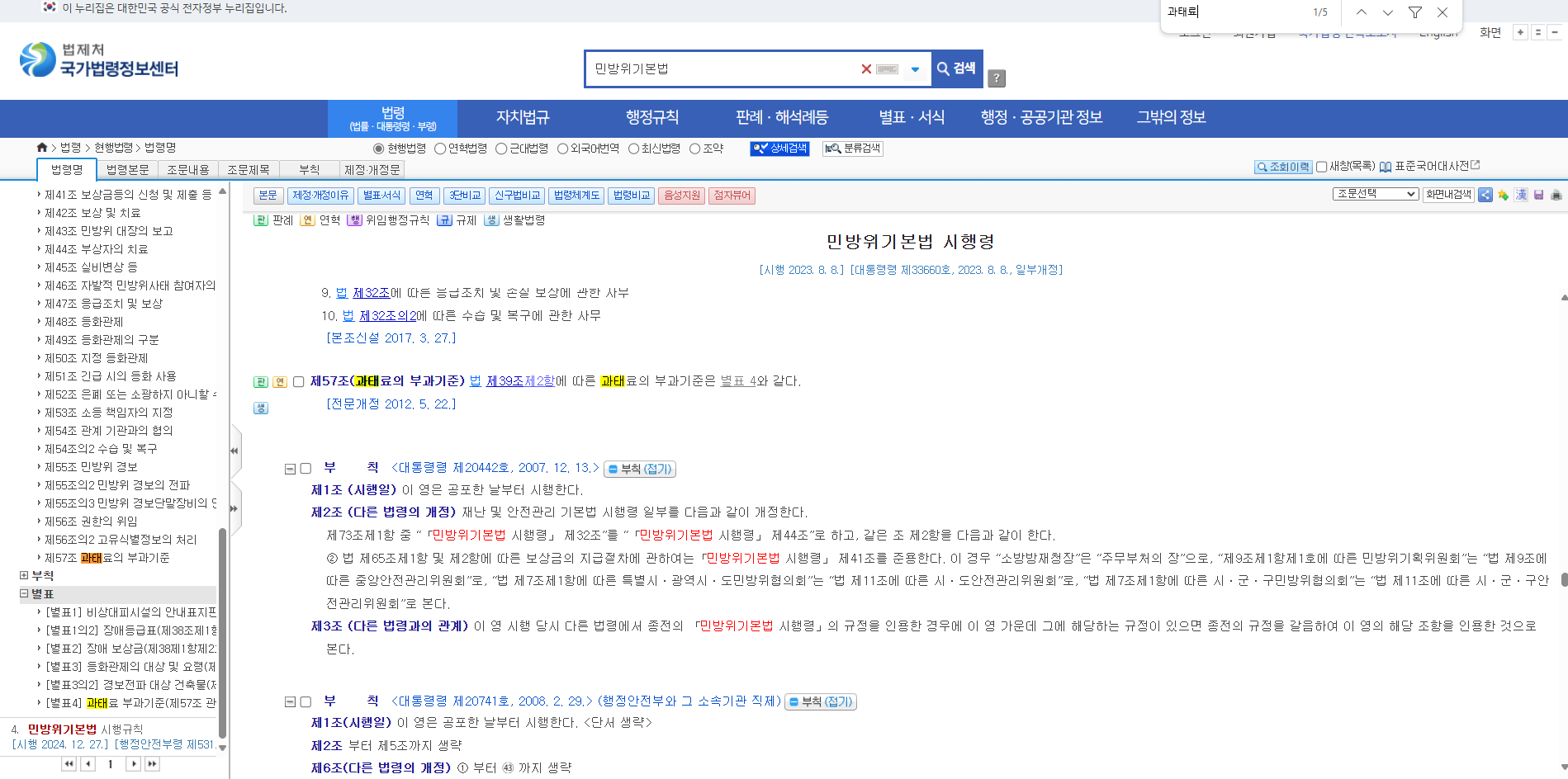Click the 검색 search button
The image size is (1568, 779).
[956, 69]
